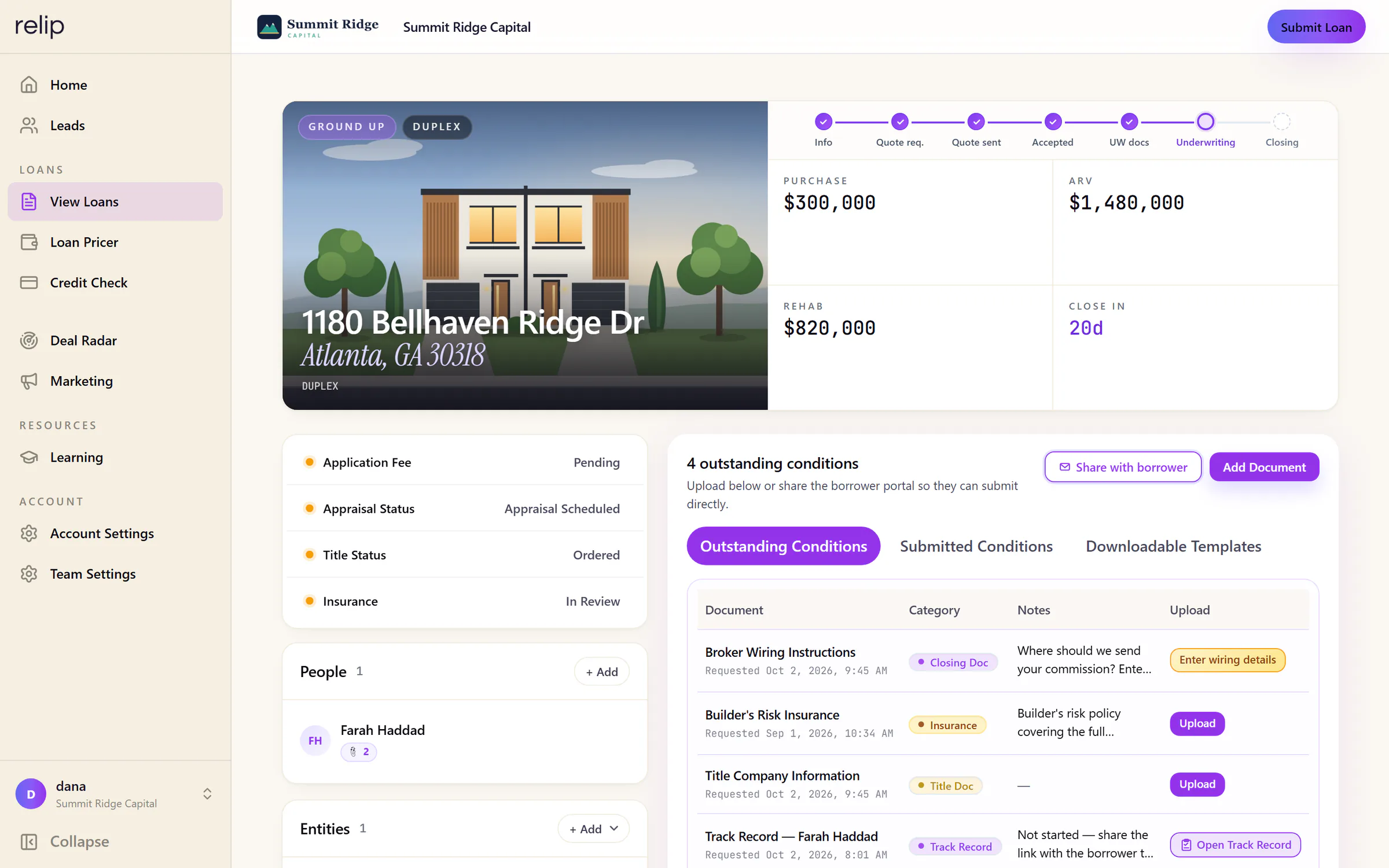Click the GROUND UP tag on property image
This screenshot has height=868, width=1389.
[x=347, y=127]
